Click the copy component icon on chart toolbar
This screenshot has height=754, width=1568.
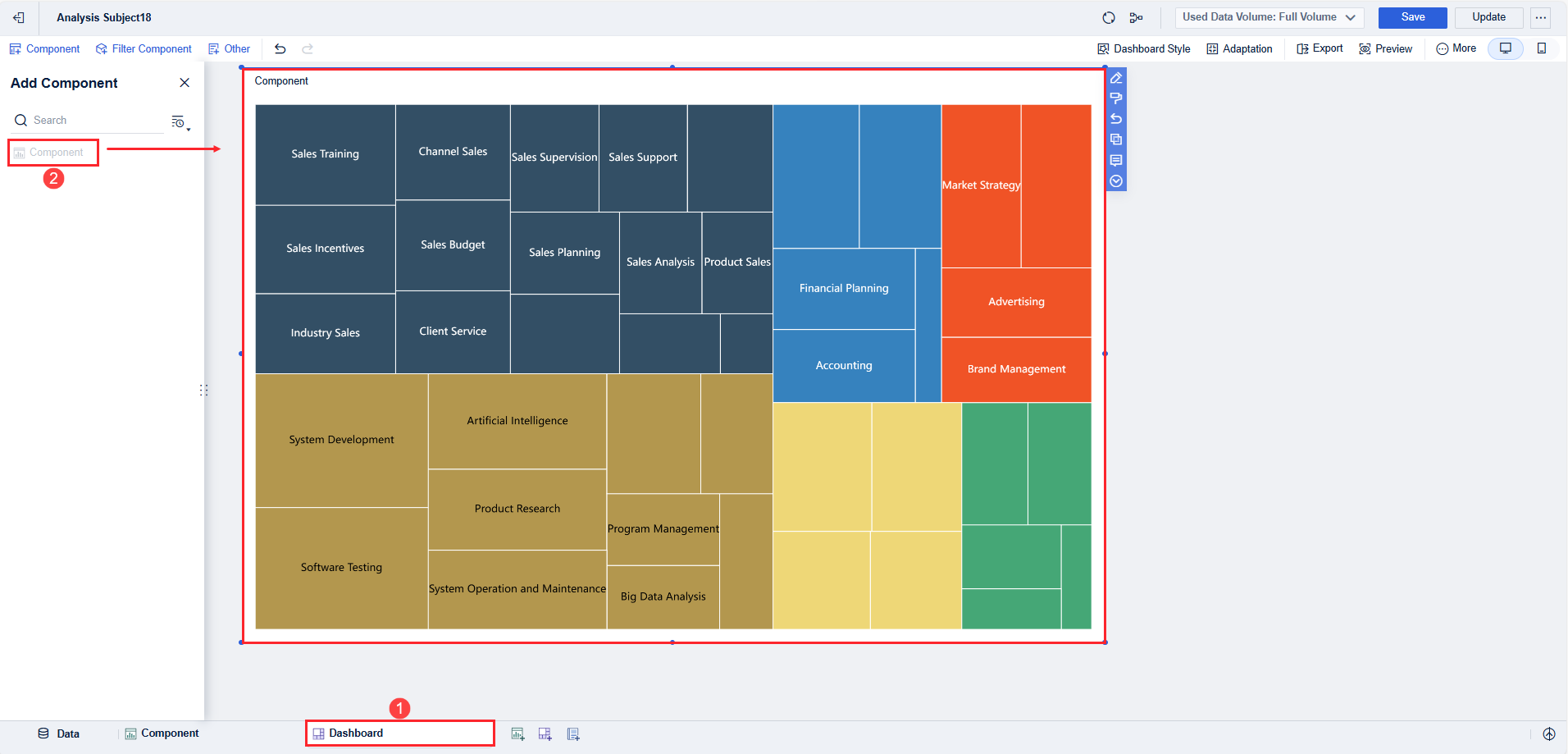(1116, 139)
